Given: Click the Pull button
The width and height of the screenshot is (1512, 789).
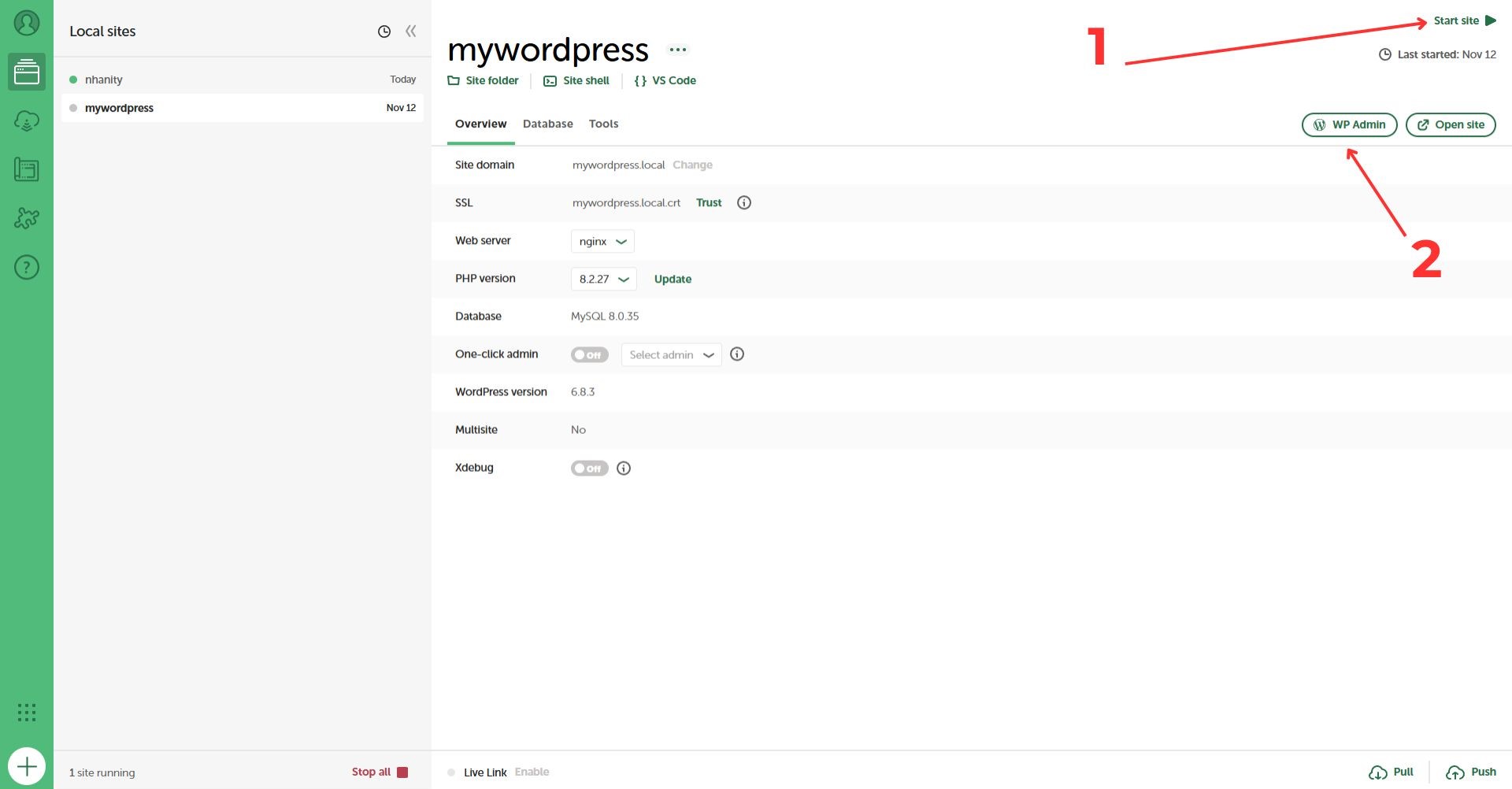Looking at the screenshot, I should [x=1392, y=772].
